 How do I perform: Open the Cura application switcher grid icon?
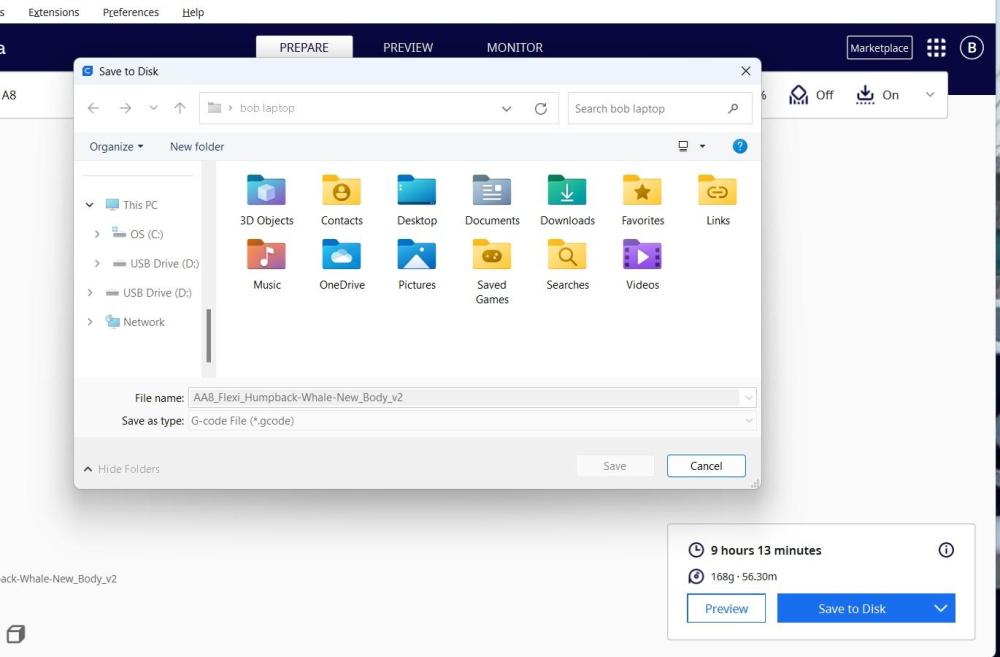[936, 48]
